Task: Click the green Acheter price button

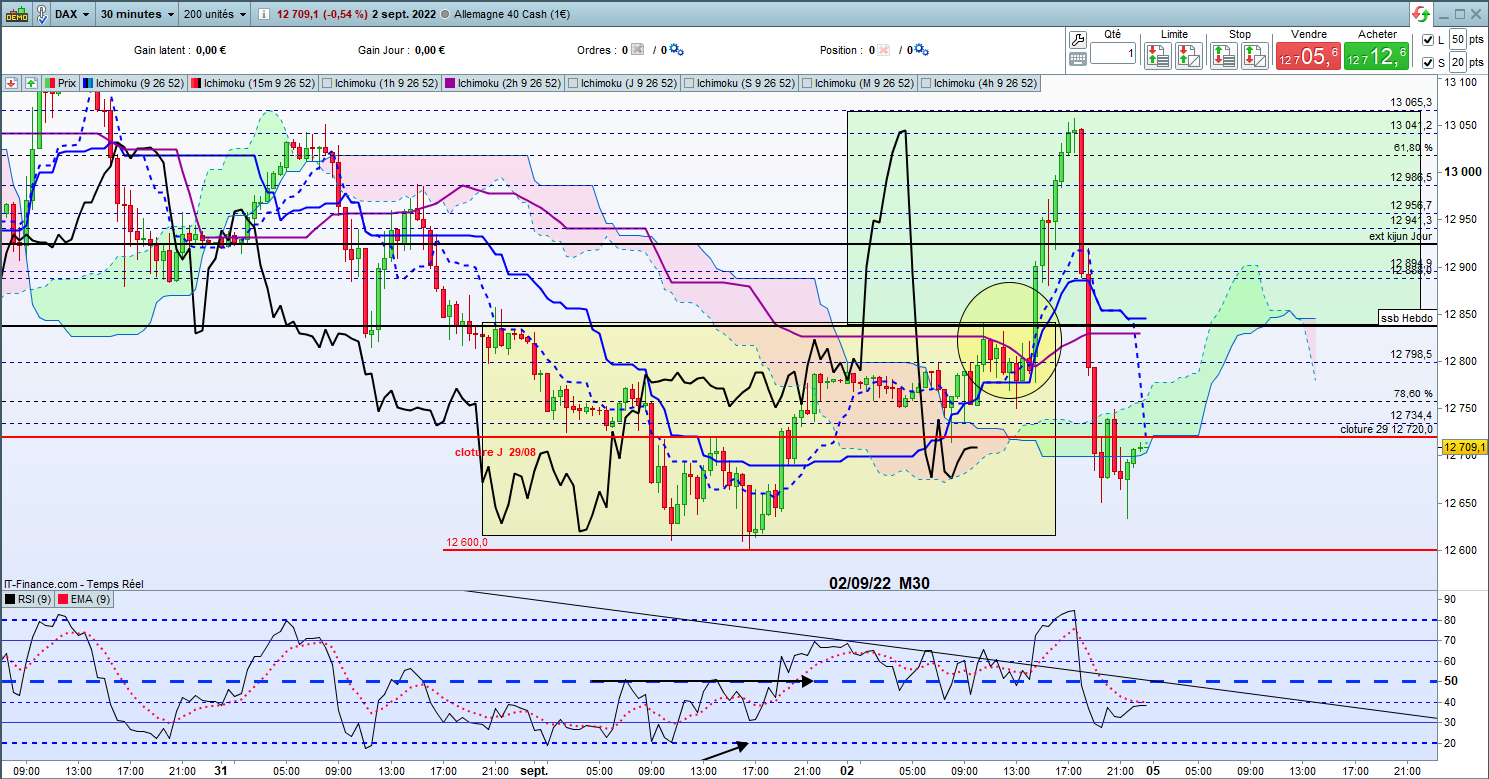Action: click(x=1377, y=57)
